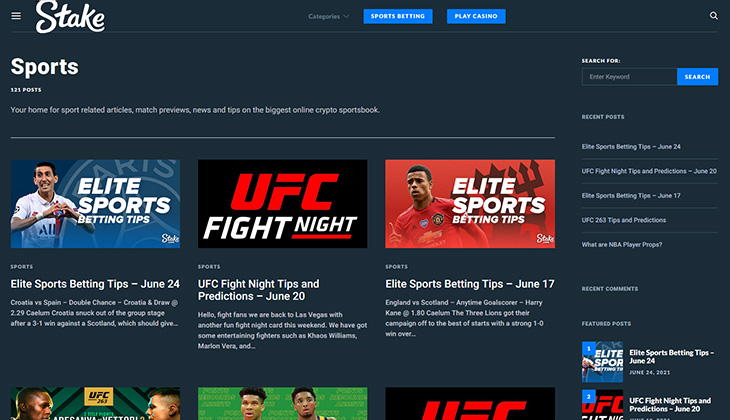The height and width of the screenshot is (420, 730).
Task: Click Sports tag above the June 24 article
Action: coord(22,267)
